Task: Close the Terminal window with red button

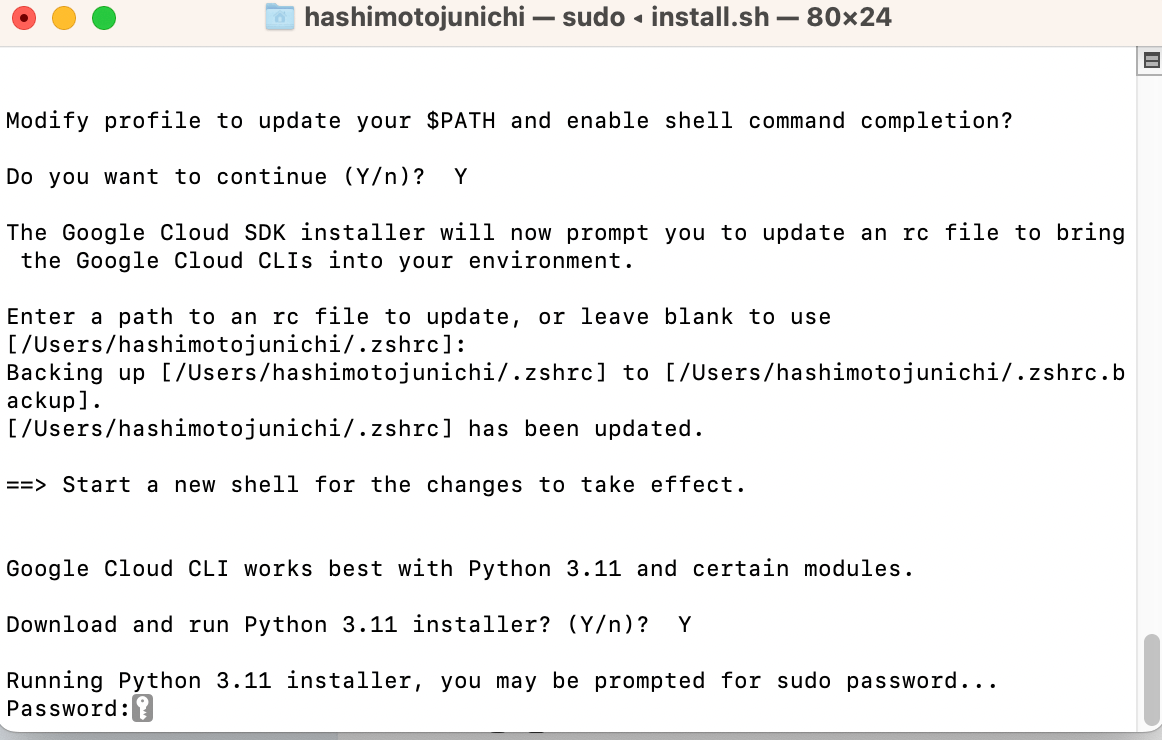Action: point(24,18)
